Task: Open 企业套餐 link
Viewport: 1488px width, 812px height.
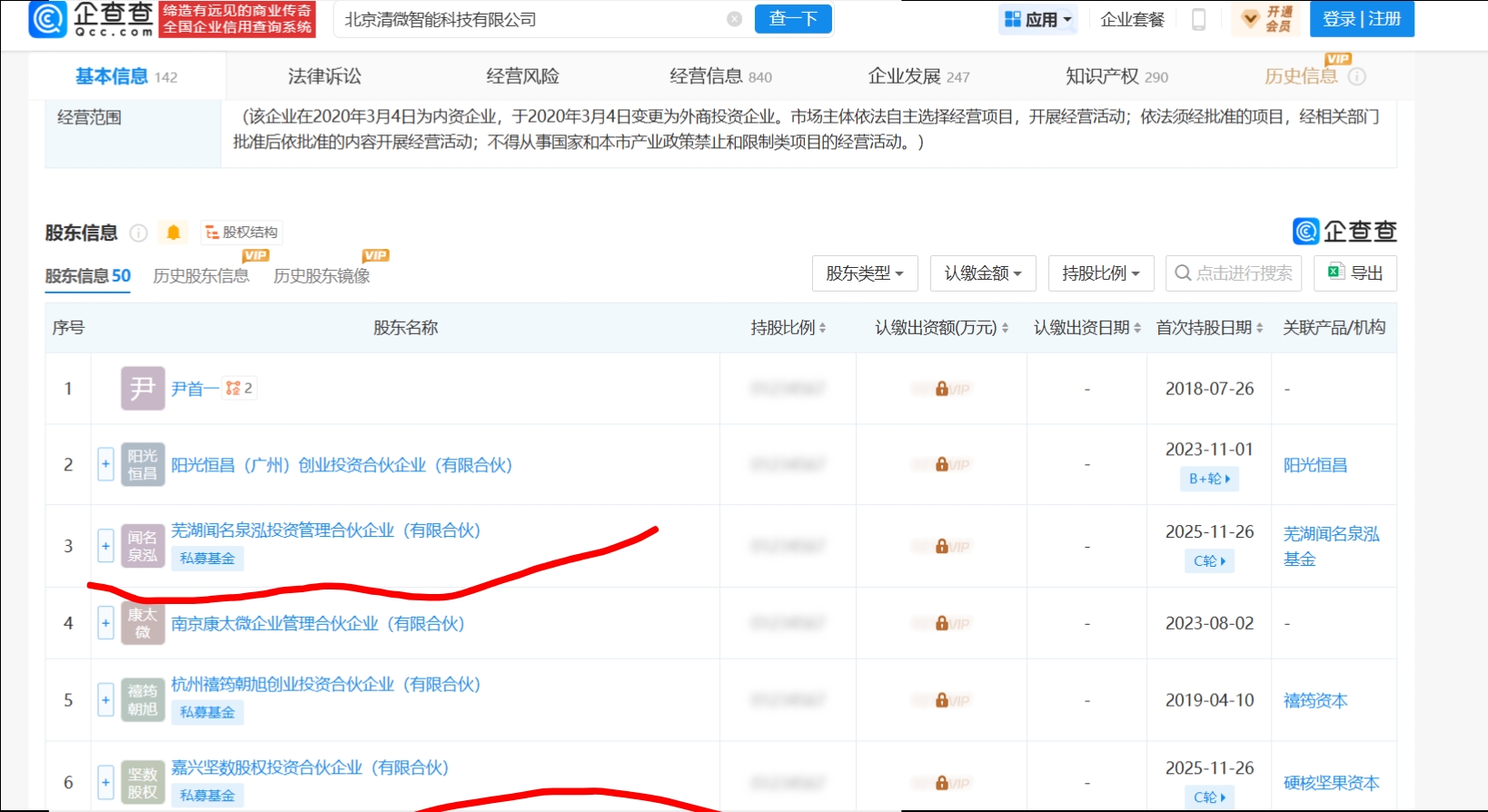Action: point(1132,19)
